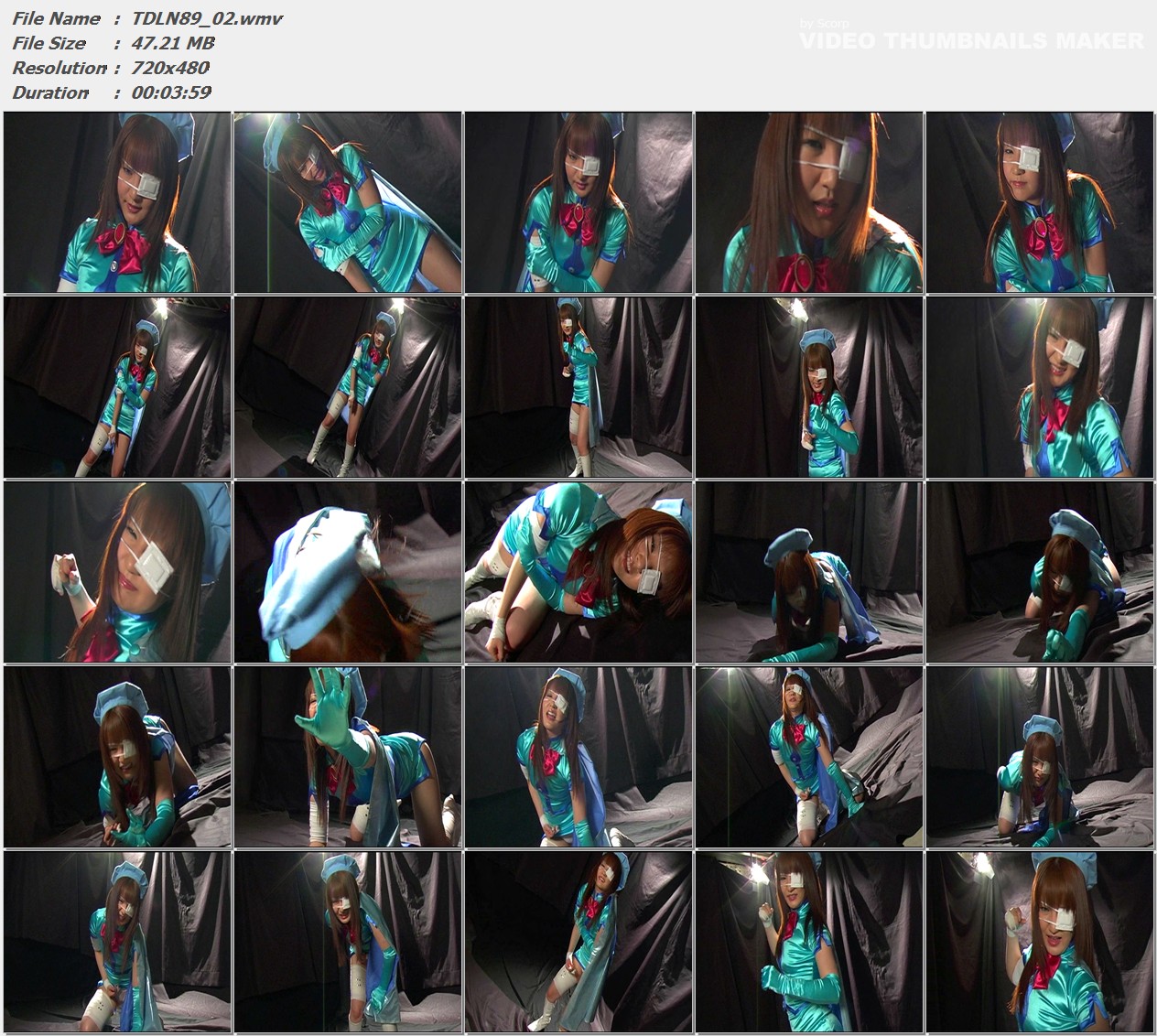Click the "Resolution" label
This screenshot has height=1036, width=1157.
click(59, 68)
